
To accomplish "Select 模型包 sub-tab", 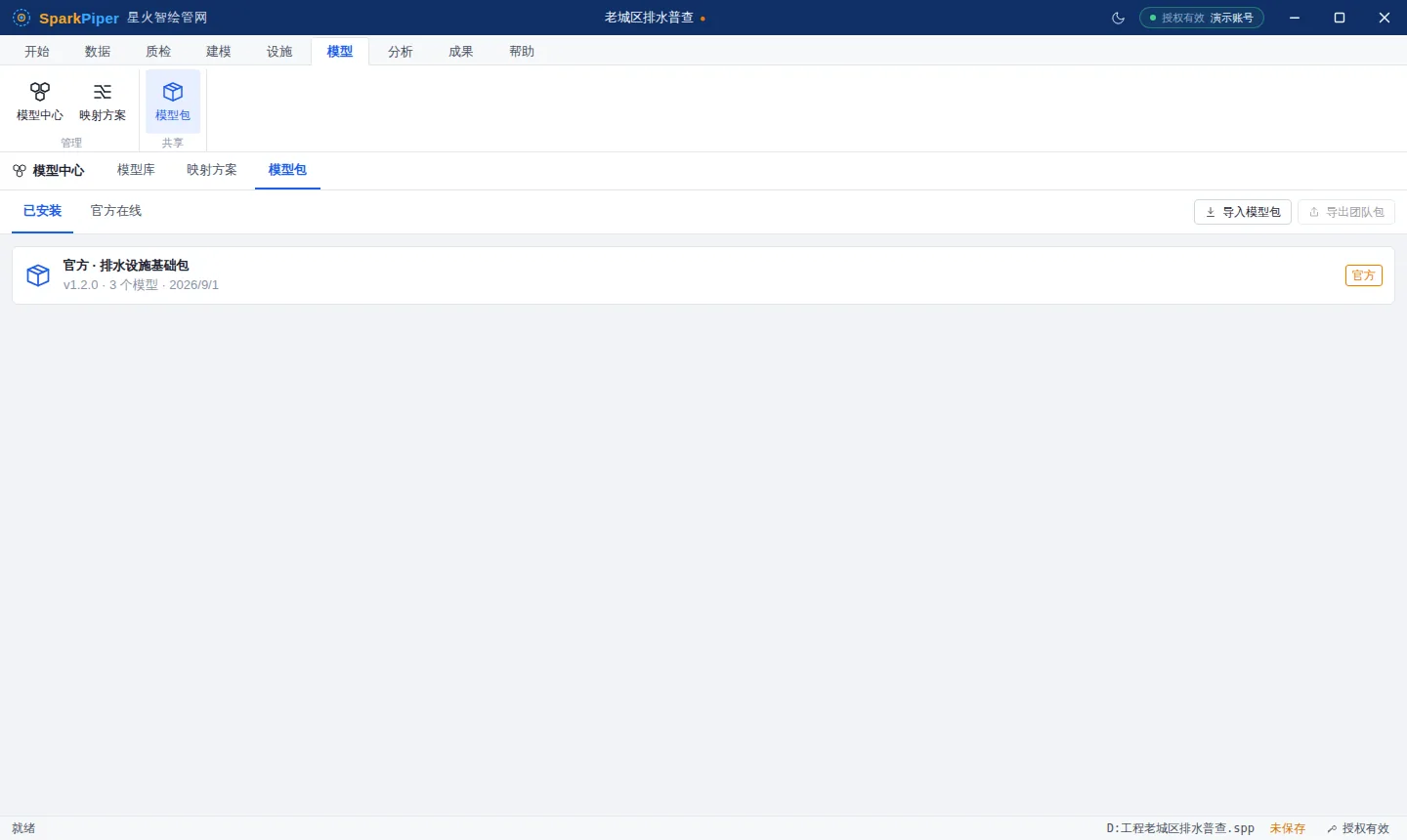I will click(287, 170).
